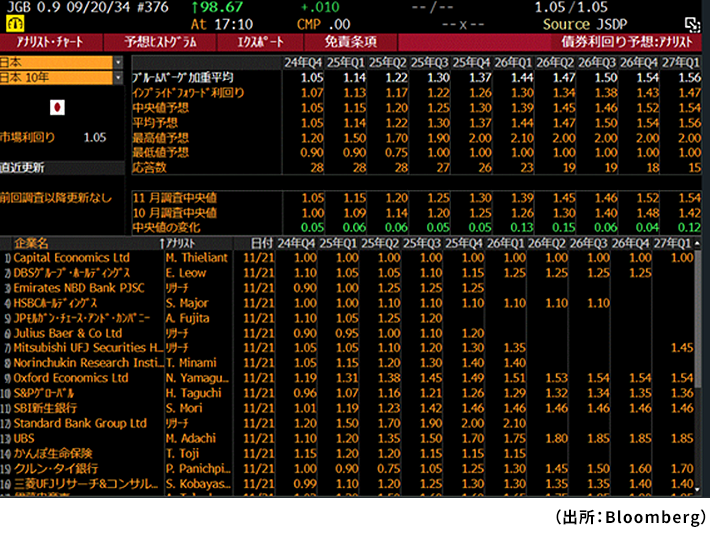Select the Emirates NBD Bank PJSC row
Screen dimensions: 710x538
click(347, 288)
